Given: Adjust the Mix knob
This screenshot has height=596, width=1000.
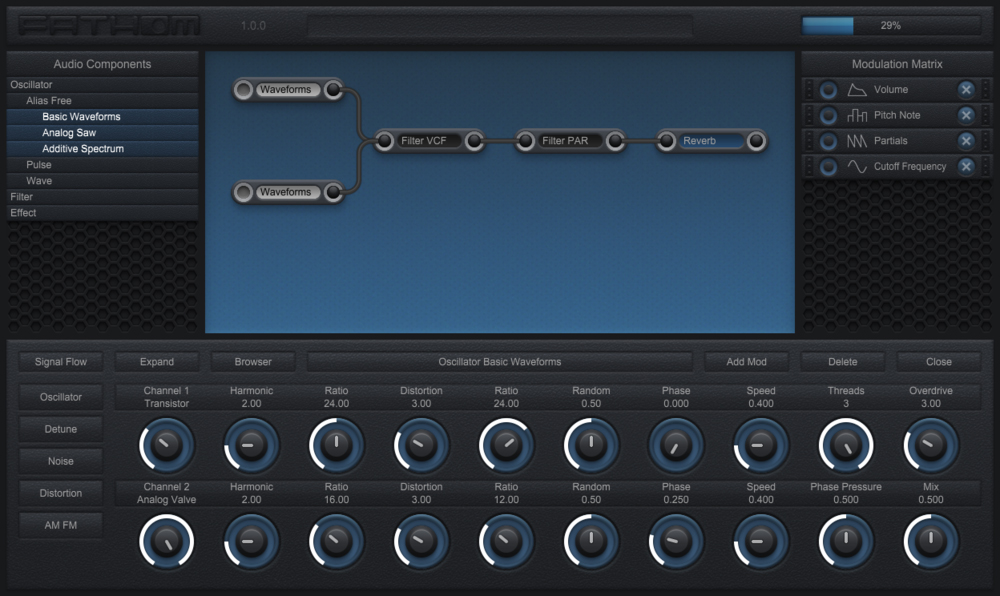Looking at the screenshot, I should coord(930,541).
